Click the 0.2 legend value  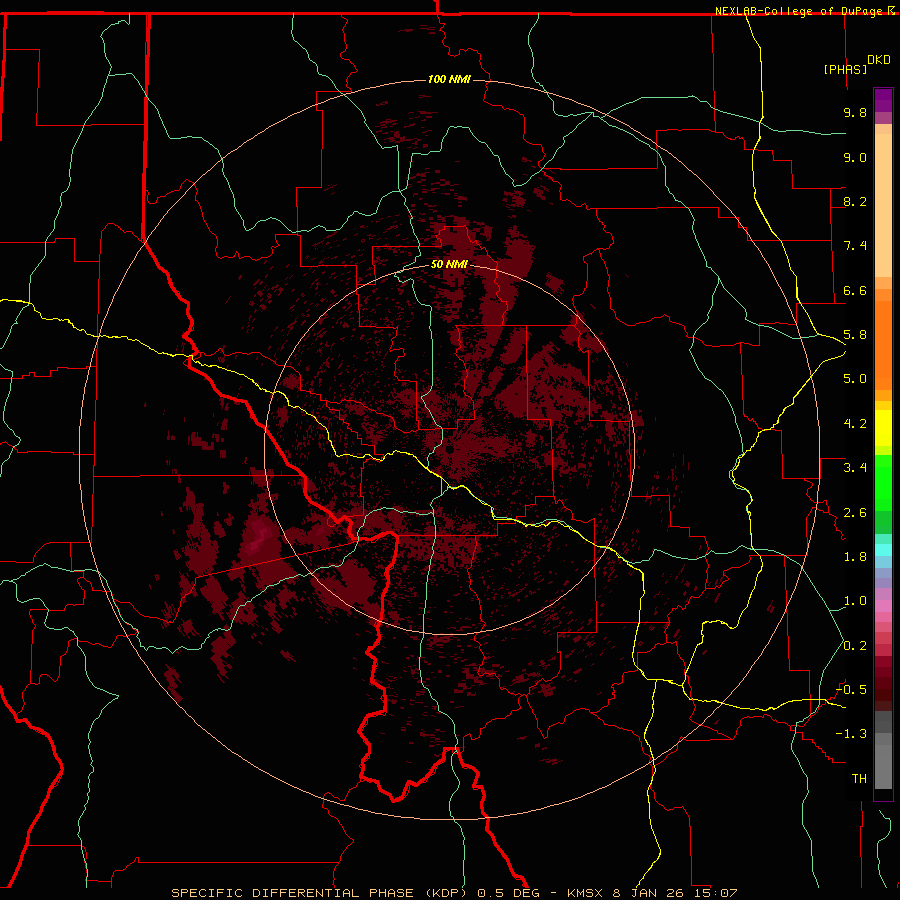(855, 646)
